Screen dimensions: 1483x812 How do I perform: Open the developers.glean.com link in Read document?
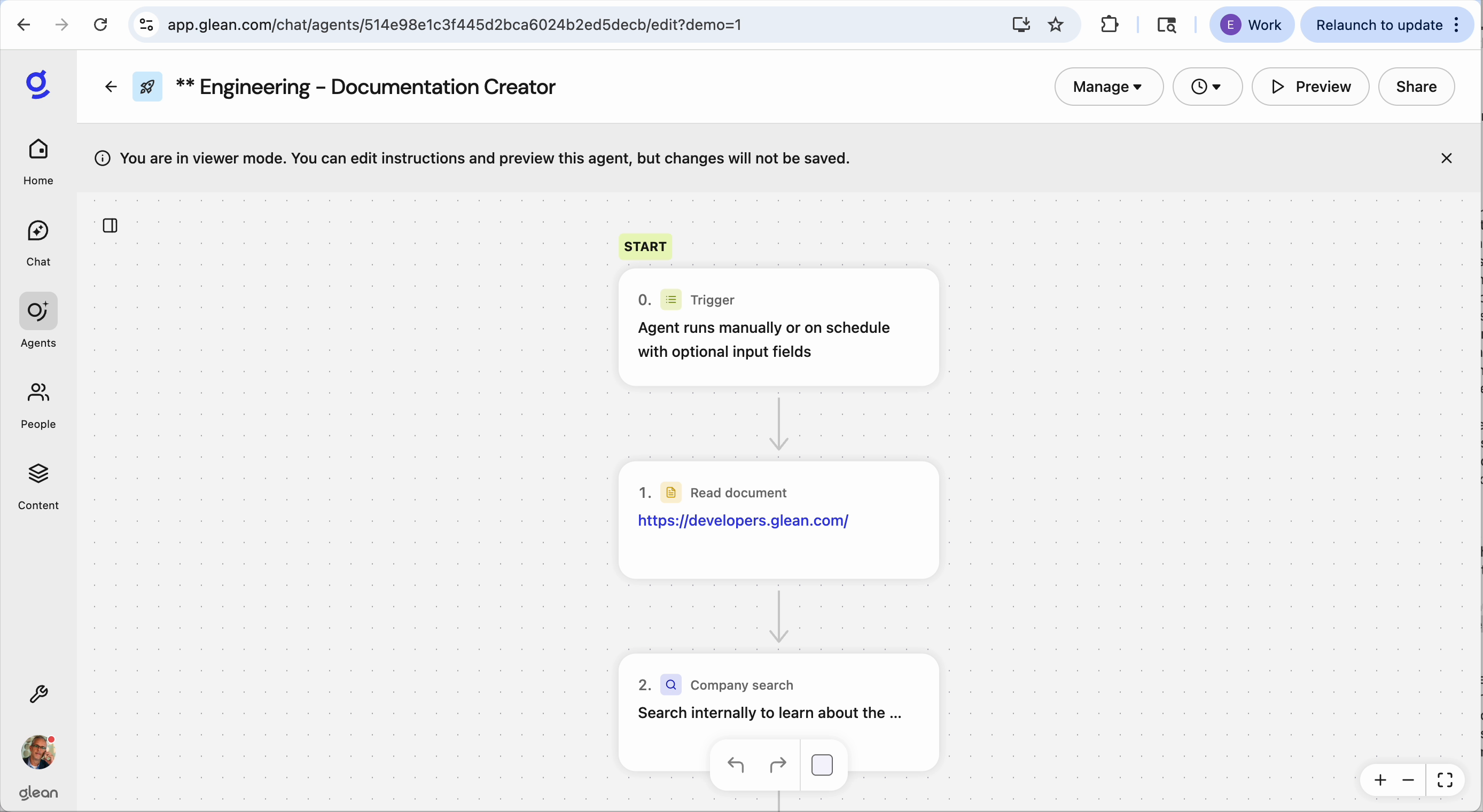pos(743,520)
